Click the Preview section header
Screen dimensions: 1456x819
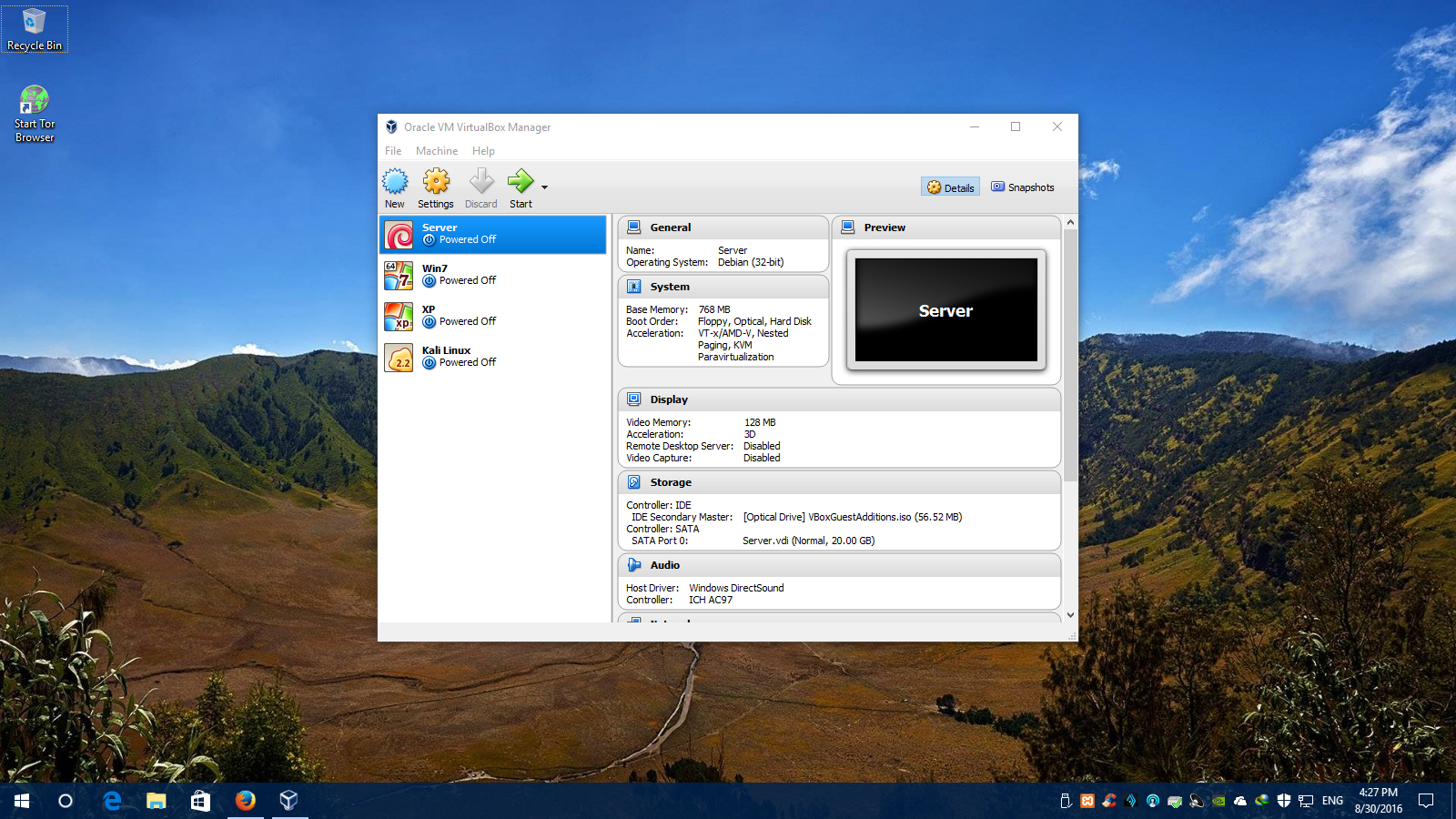tap(946, 227)
